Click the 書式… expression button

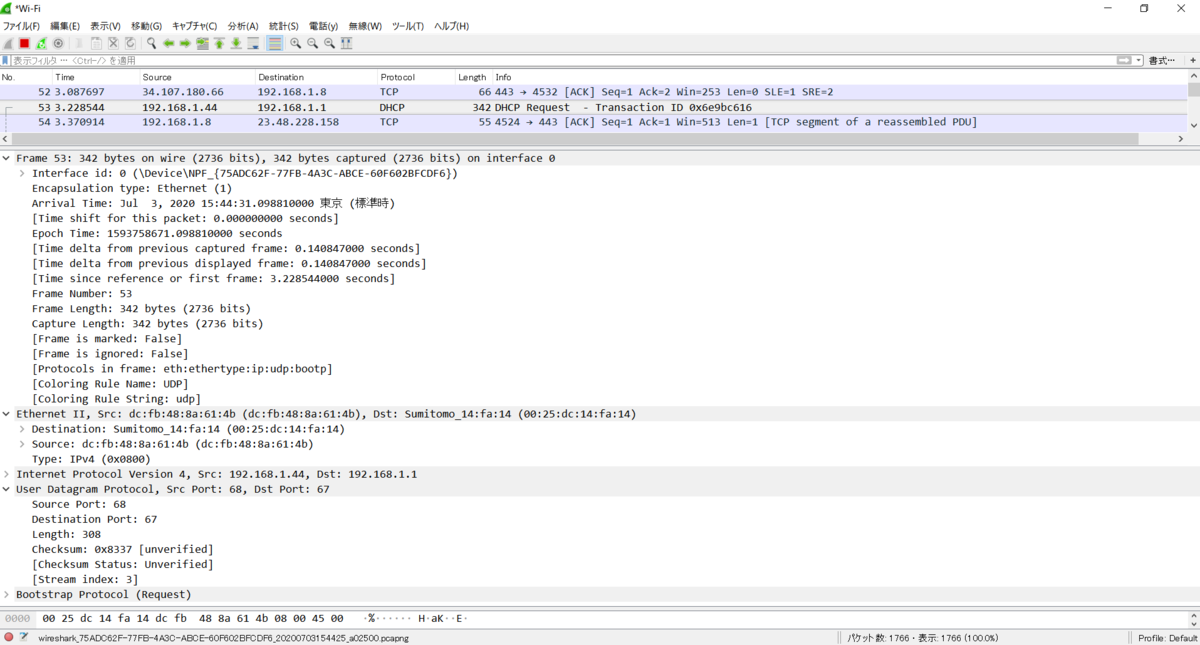pyautogui.click(x=1162, y=60)
